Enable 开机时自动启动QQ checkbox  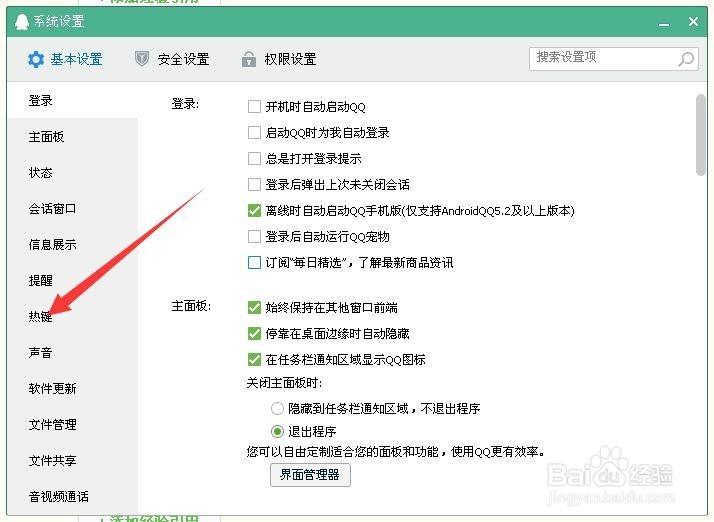pos(254,107)
